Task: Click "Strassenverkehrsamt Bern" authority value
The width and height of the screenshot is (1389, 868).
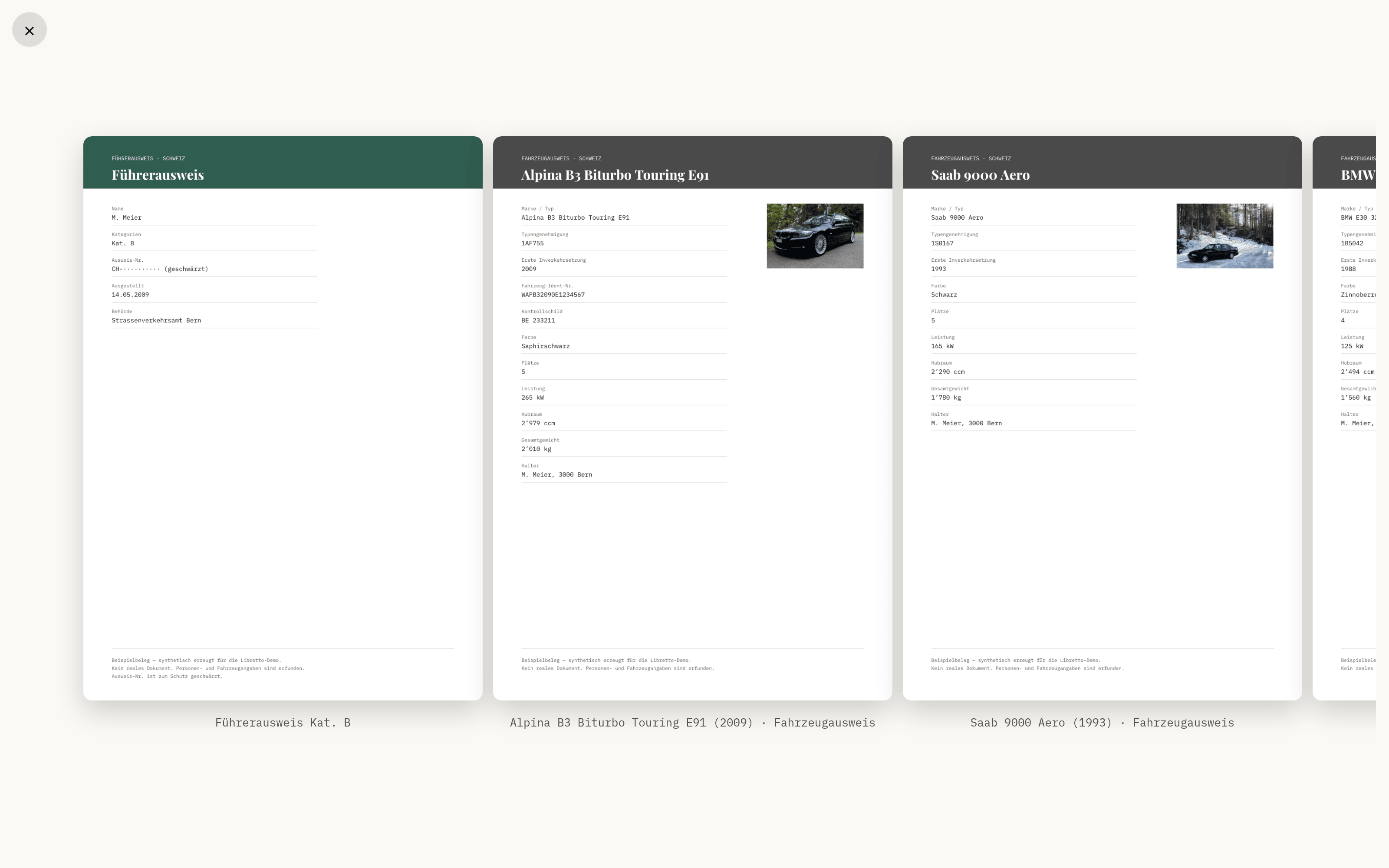Action: 156,321
